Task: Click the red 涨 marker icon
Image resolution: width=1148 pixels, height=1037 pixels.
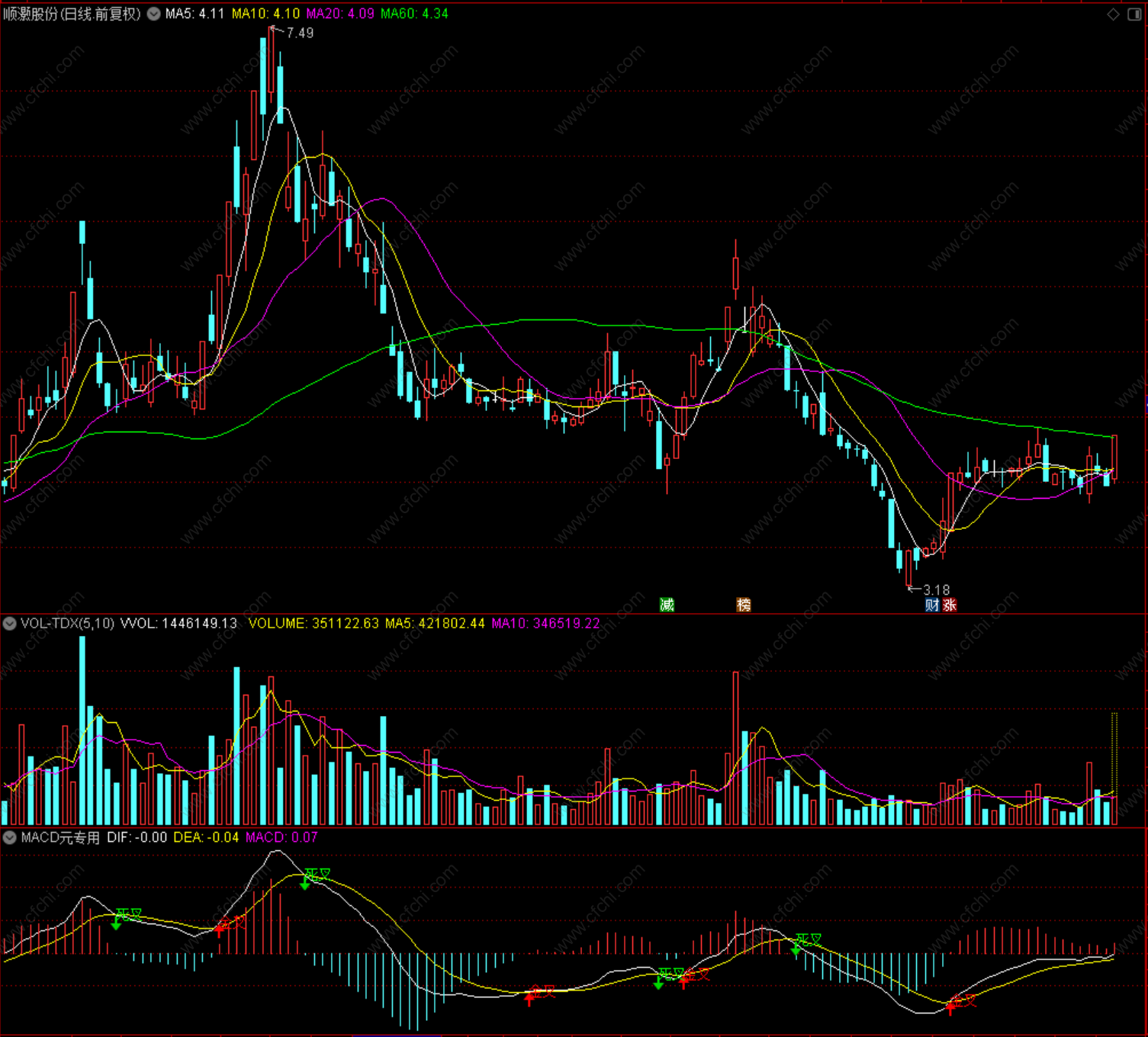Action: (949, 605)
